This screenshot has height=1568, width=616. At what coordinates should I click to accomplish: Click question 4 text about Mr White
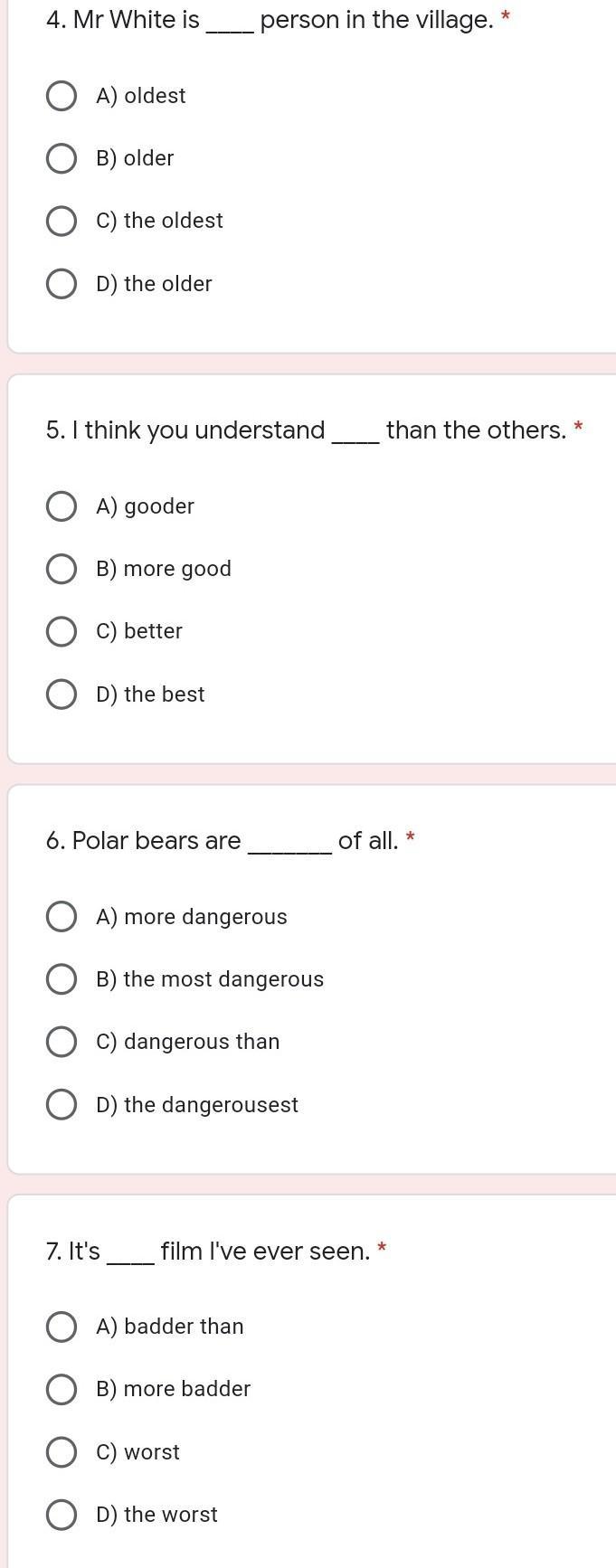pos(270,20)
